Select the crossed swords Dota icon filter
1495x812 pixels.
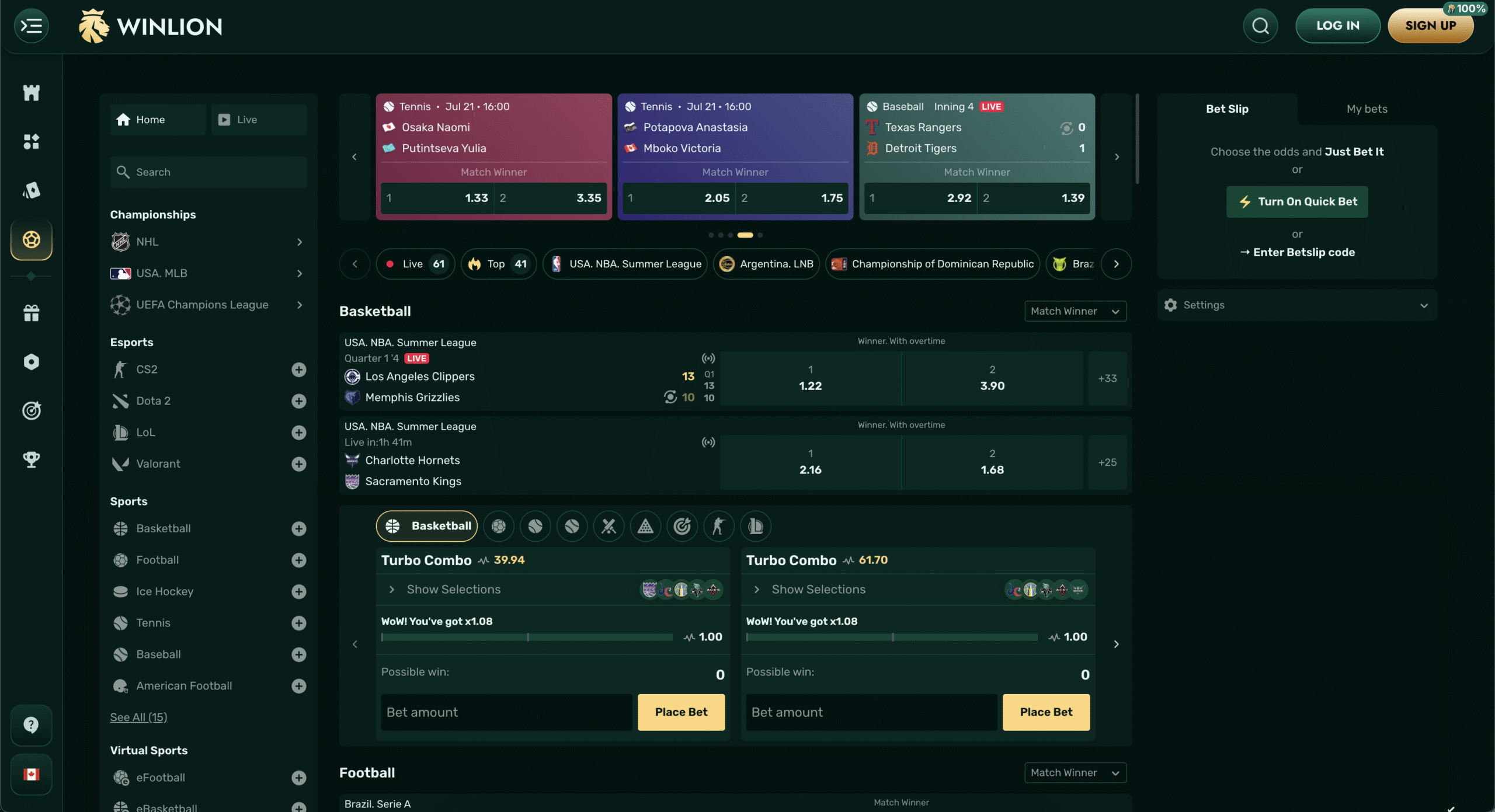click(x=609, y=526)
